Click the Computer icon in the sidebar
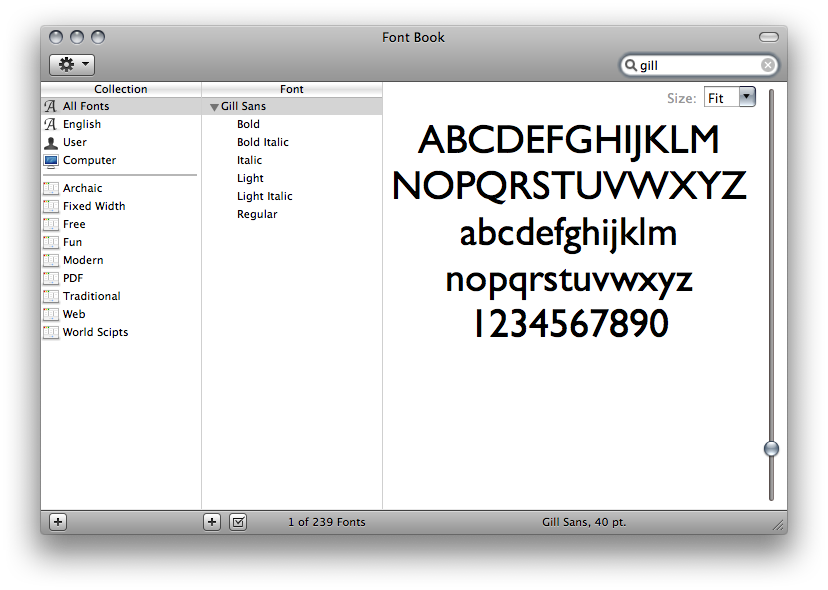 click(51, 160)
